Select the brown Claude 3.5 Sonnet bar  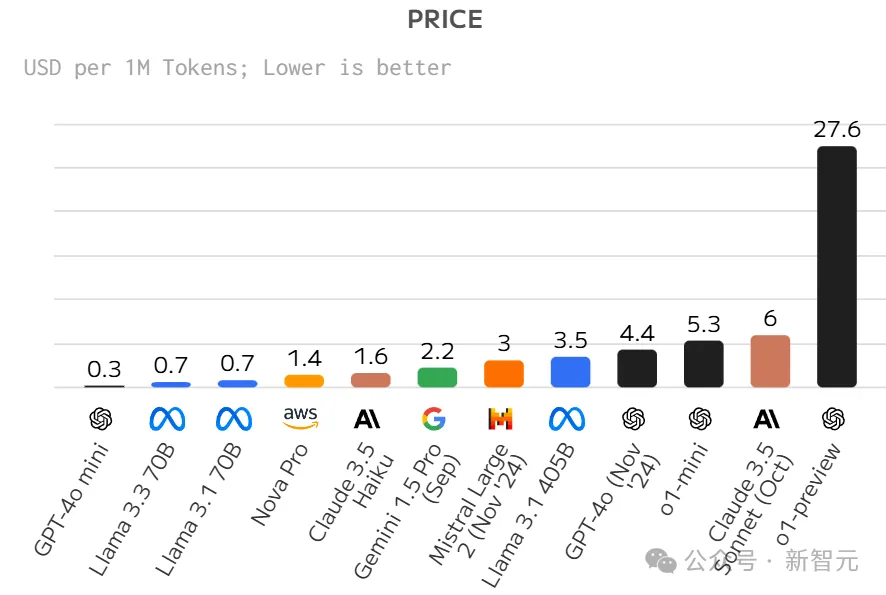point(770,362)
